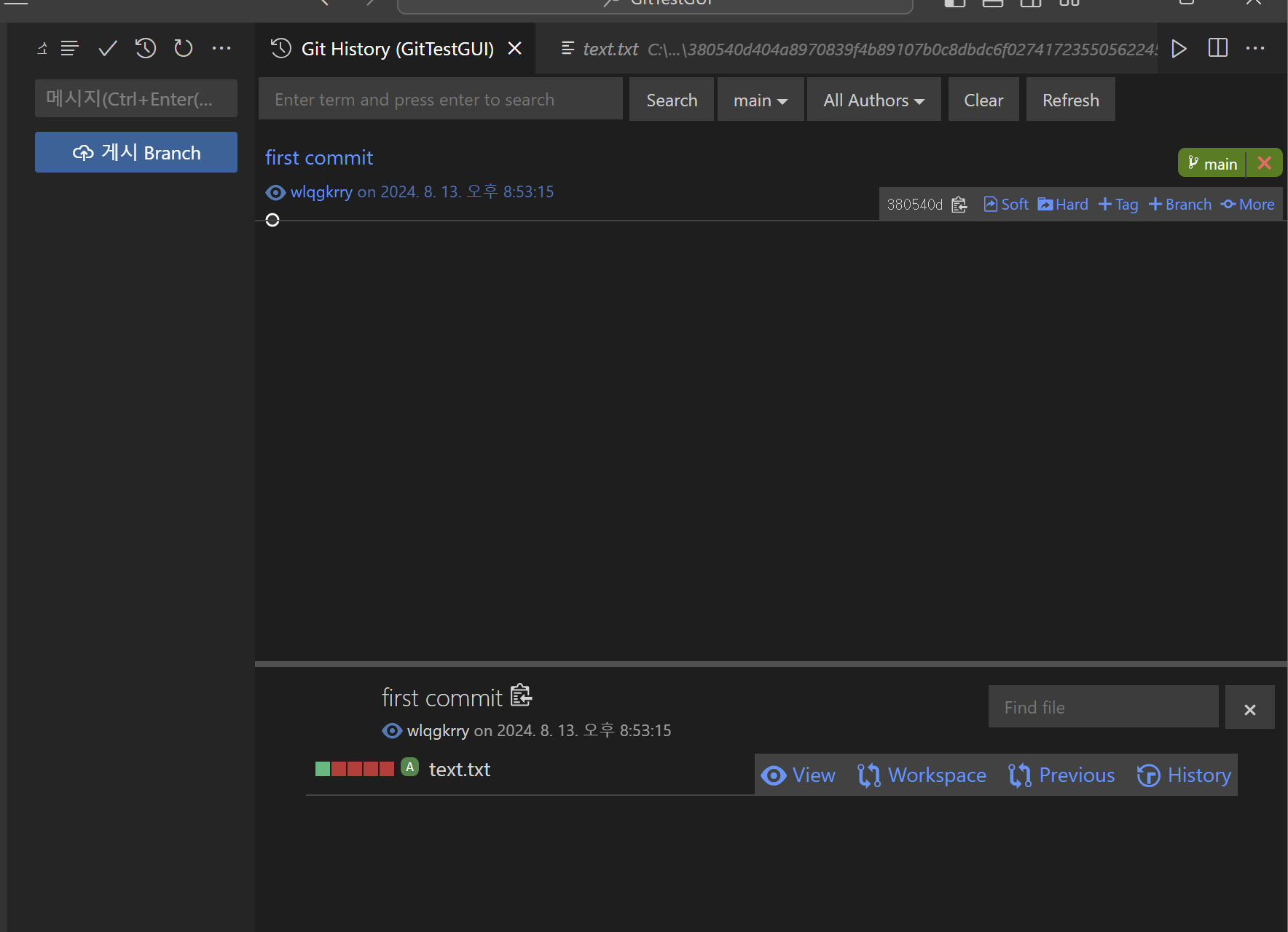
Task: Click the eye icon beside wlqgkrry in details panel
Action: pos(392,731)
